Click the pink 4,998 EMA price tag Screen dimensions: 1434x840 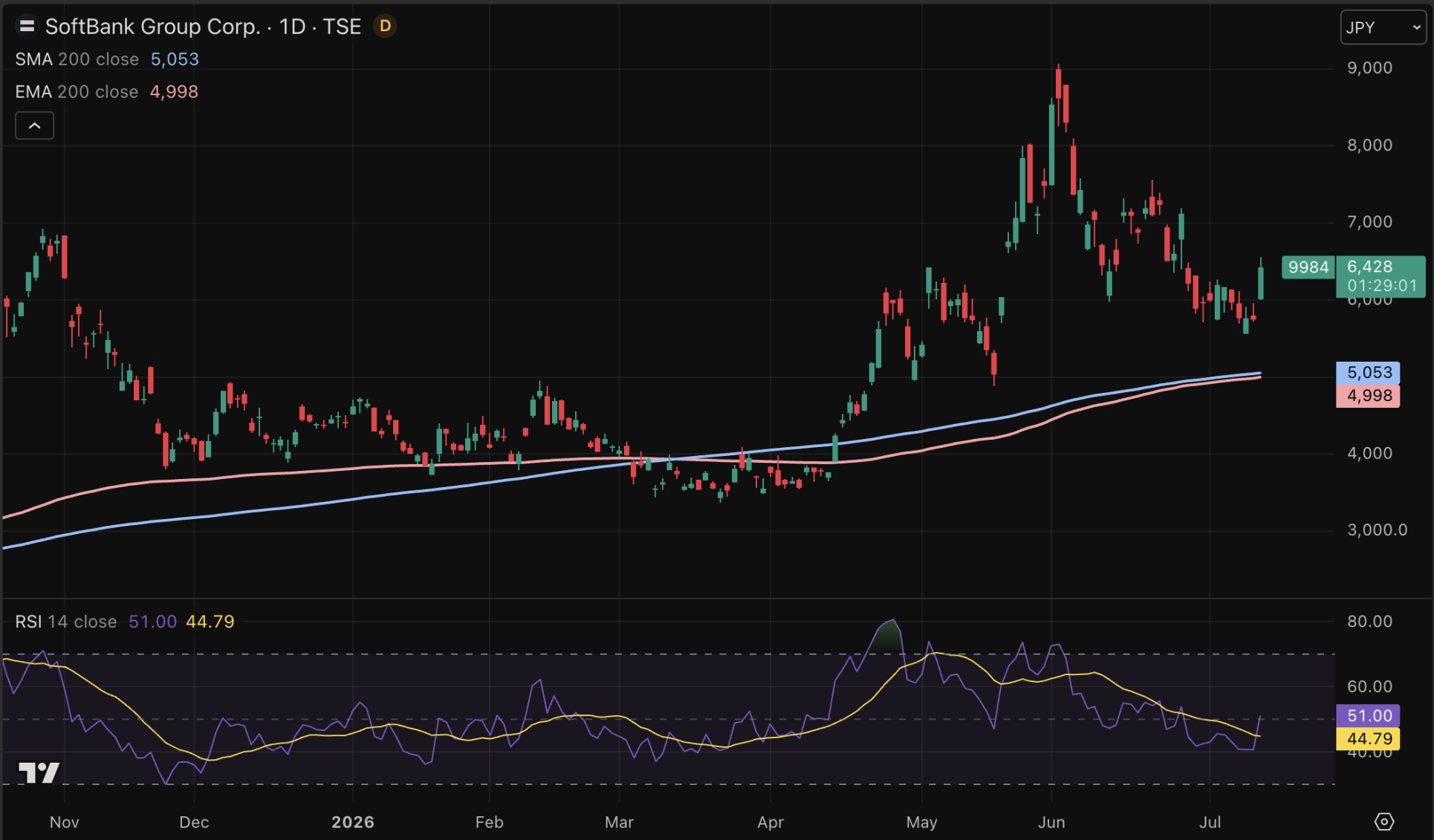coord(1369,396)
